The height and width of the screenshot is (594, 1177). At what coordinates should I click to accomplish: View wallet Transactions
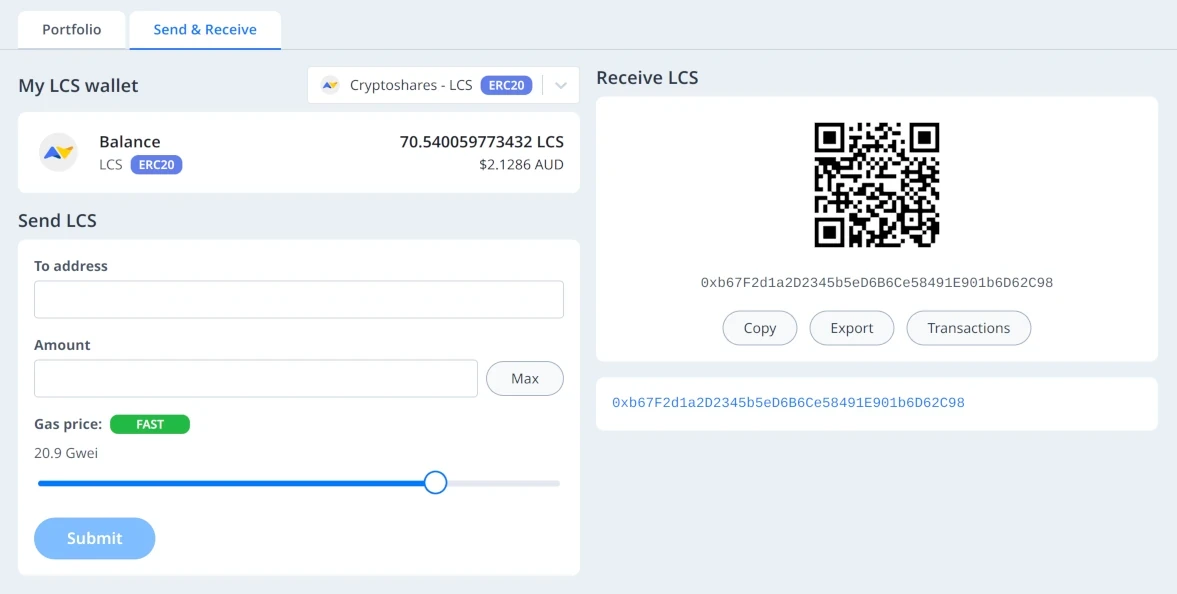click(969, 328)
